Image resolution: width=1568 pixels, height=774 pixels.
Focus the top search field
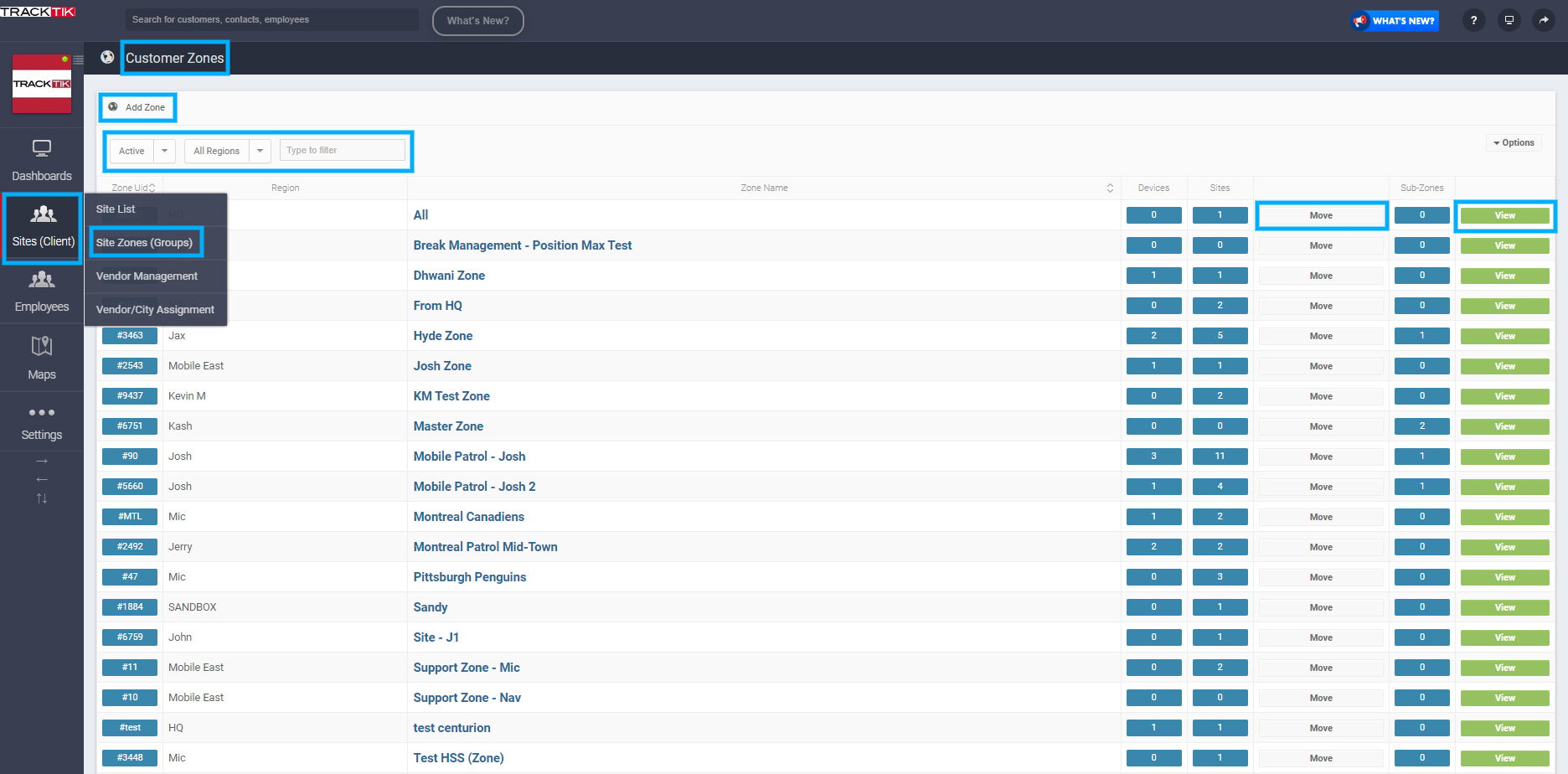(272, 20)
